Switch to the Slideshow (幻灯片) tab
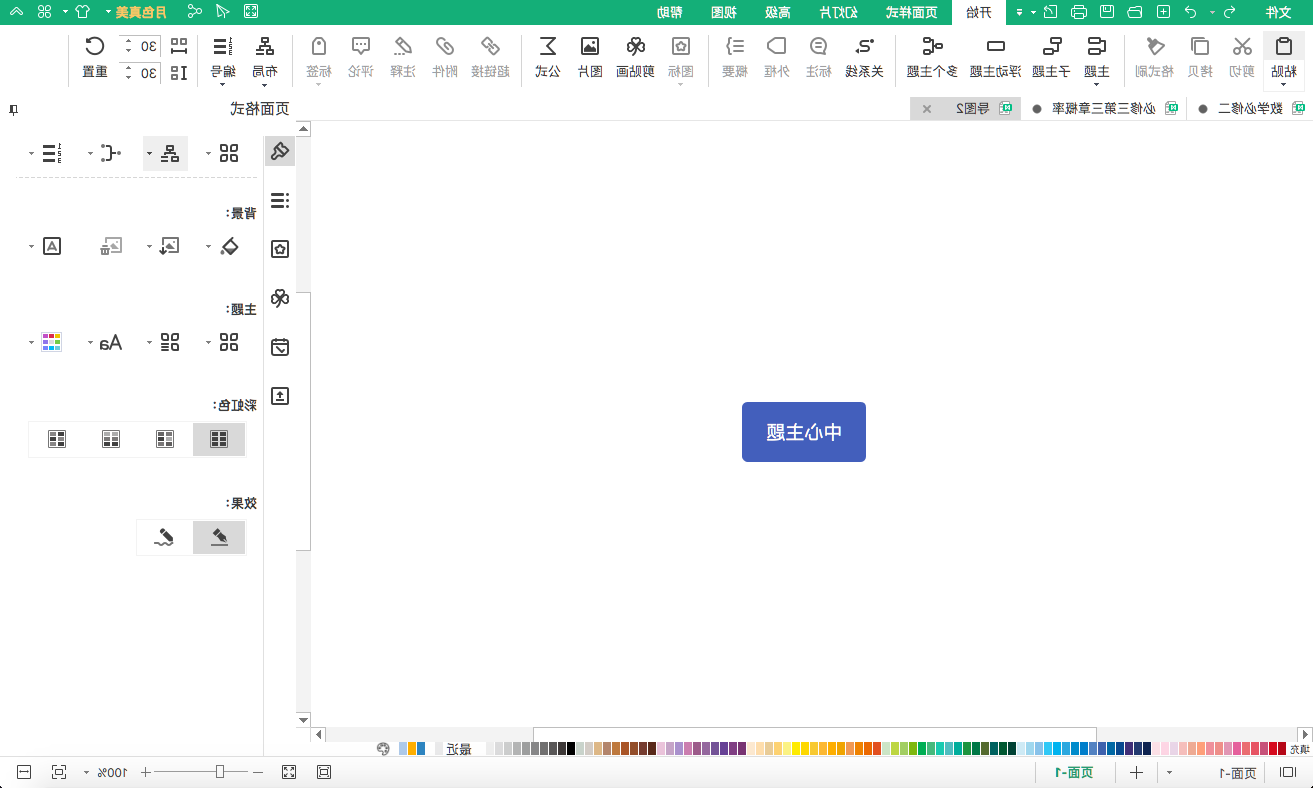This screenshot has height=788, width=1313. pos(840,12)
